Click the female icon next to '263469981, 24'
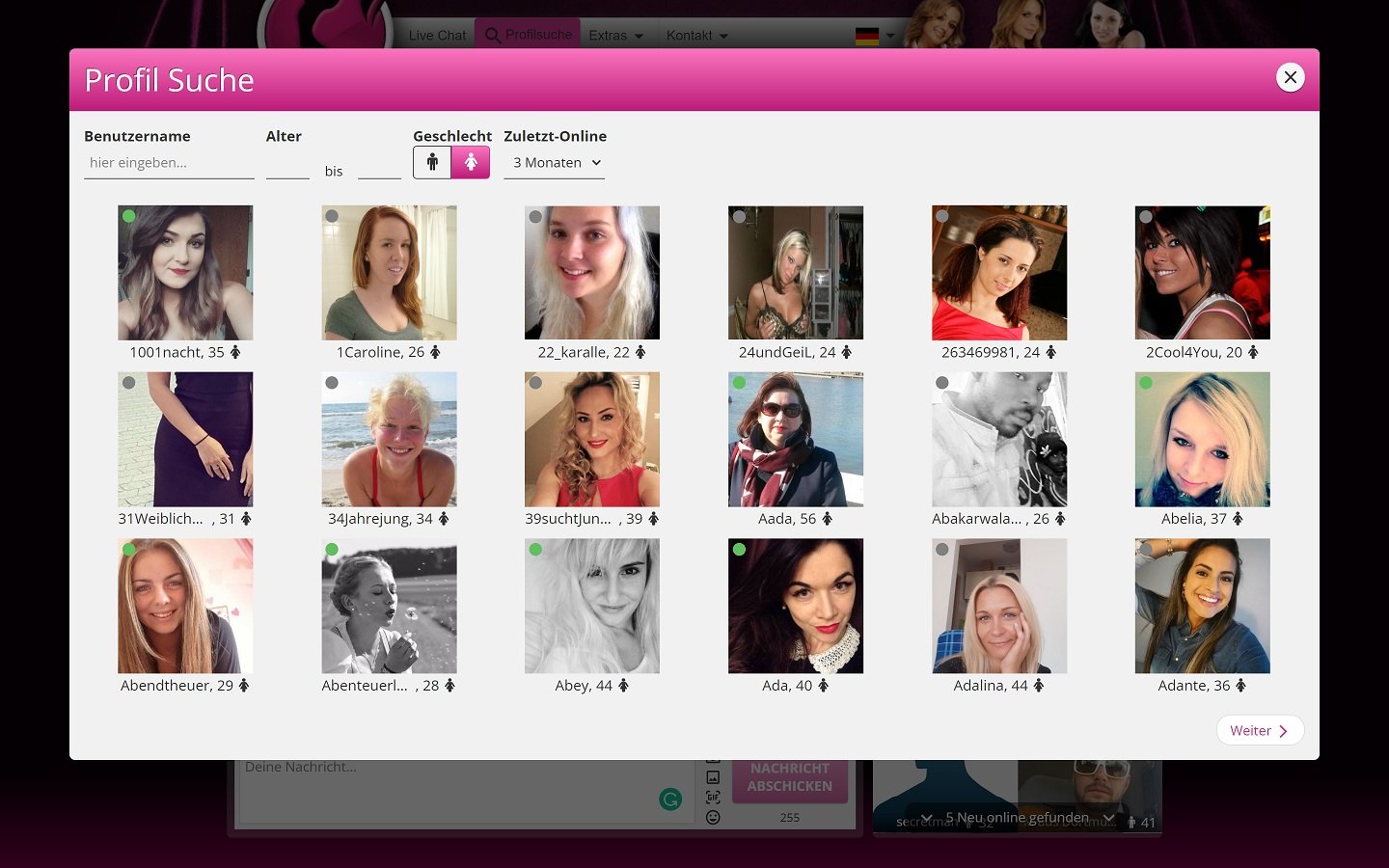 (1051, 352)
